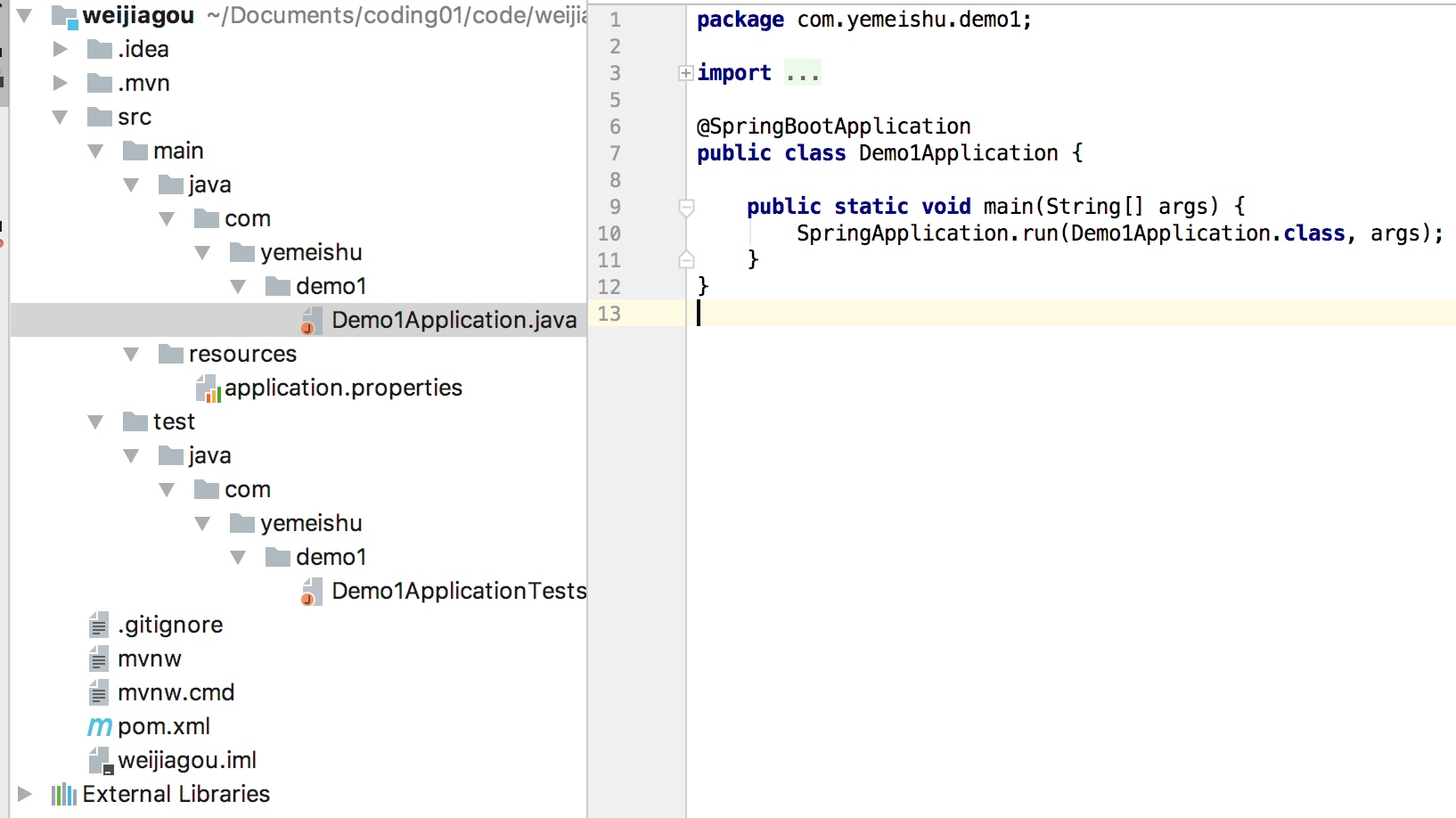Collapse com folder arrow under main java
The height and width of the screenshot is (818, 1456).
coord(168,218)
